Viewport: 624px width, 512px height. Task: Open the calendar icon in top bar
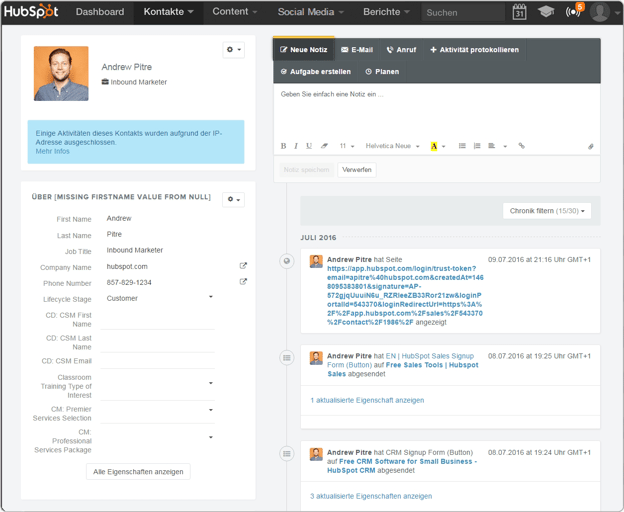pyautogui.click(x=519, y=12)
